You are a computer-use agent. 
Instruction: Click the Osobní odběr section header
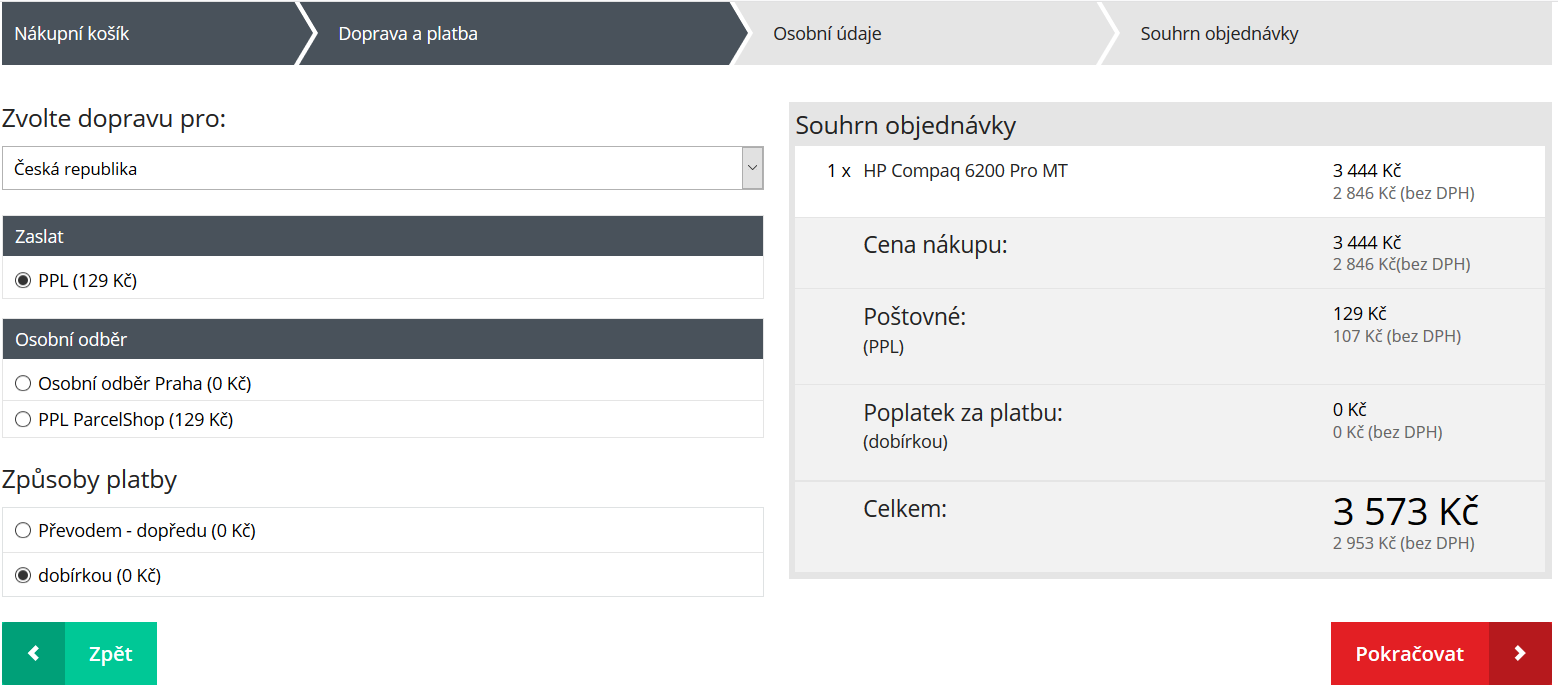[382, 340]
